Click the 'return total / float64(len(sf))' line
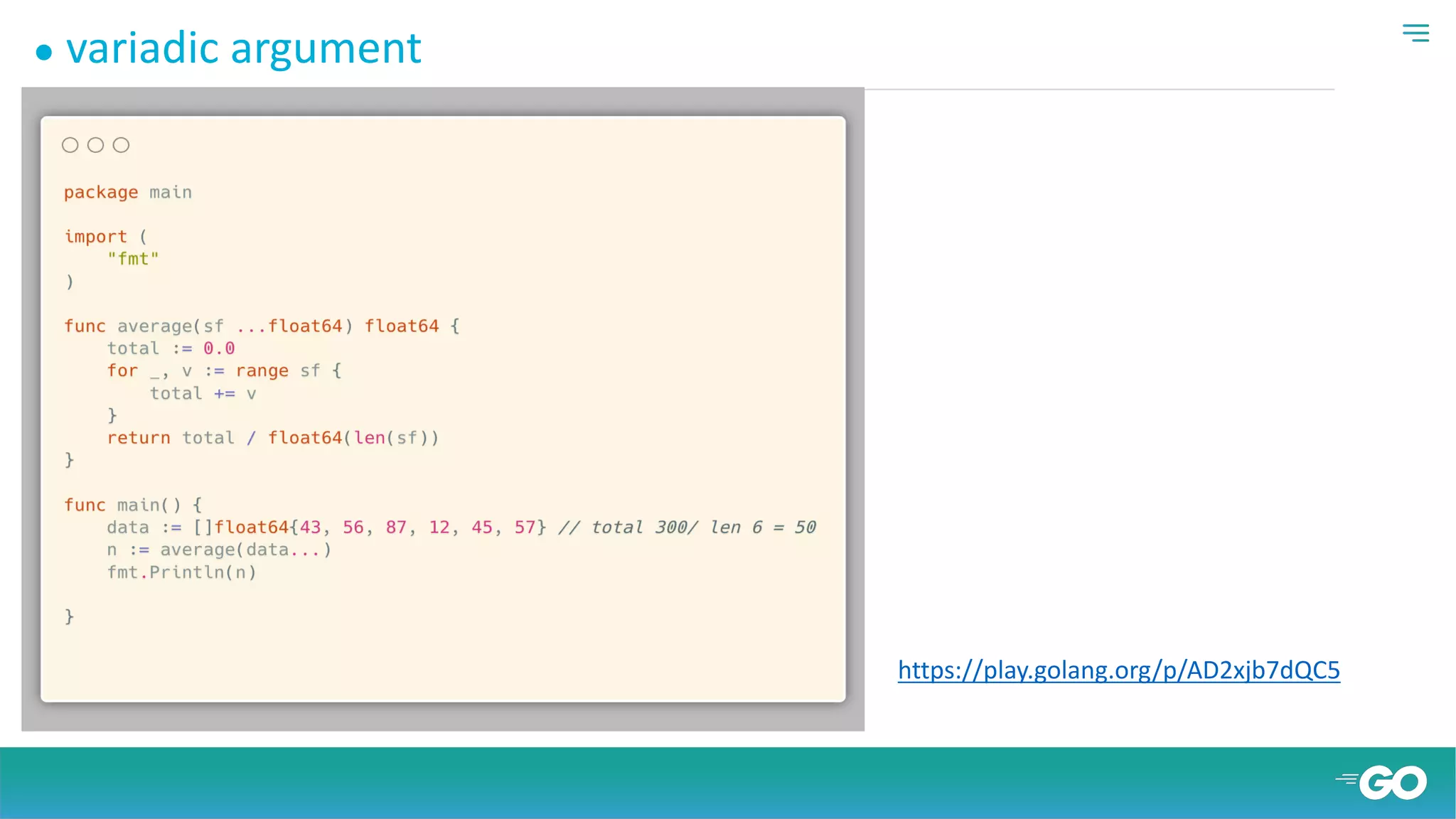Image resolution: width=1456 pixels, height=819 pixels. coord(273,438)
